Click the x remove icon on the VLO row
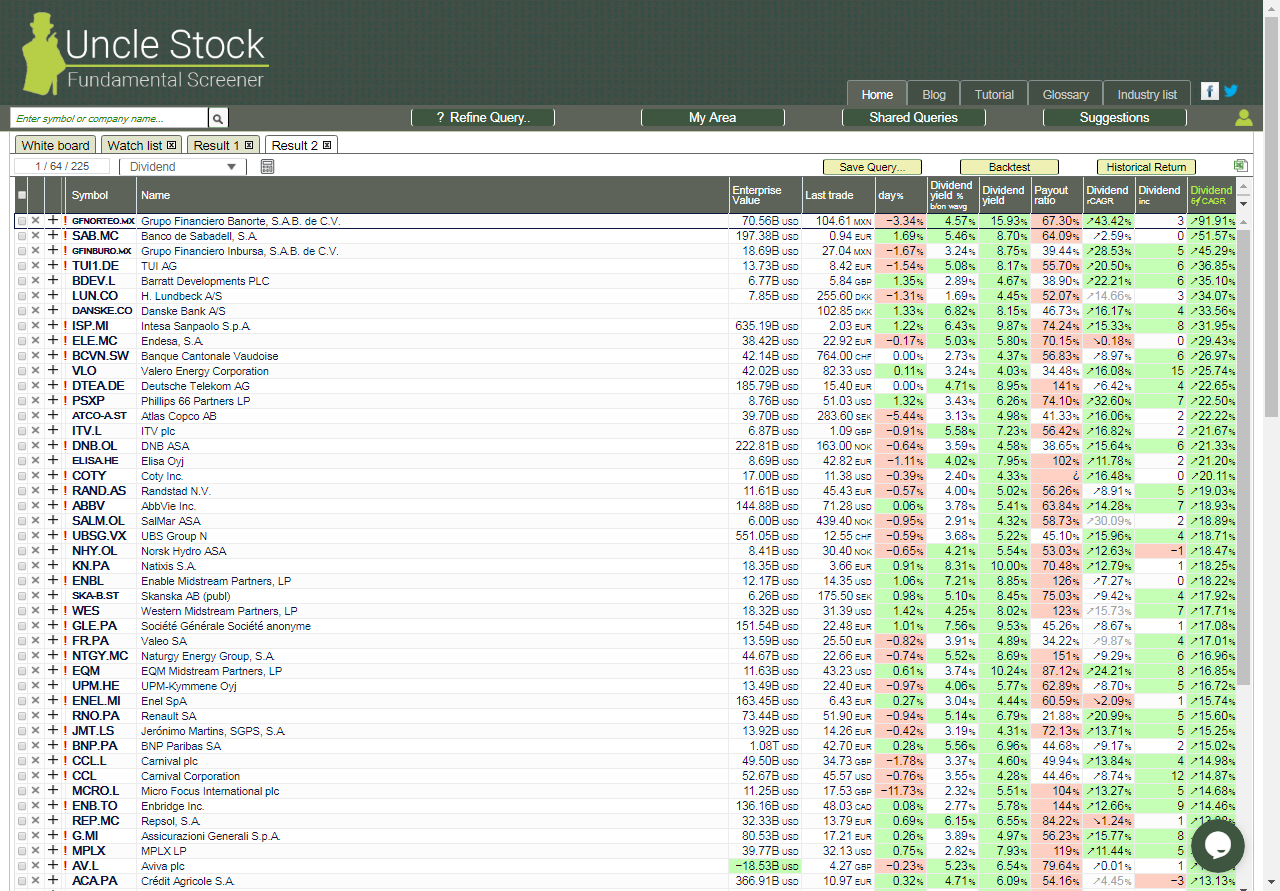The width and height of the screenshot is (1280, 891). [x=36, y=371]
